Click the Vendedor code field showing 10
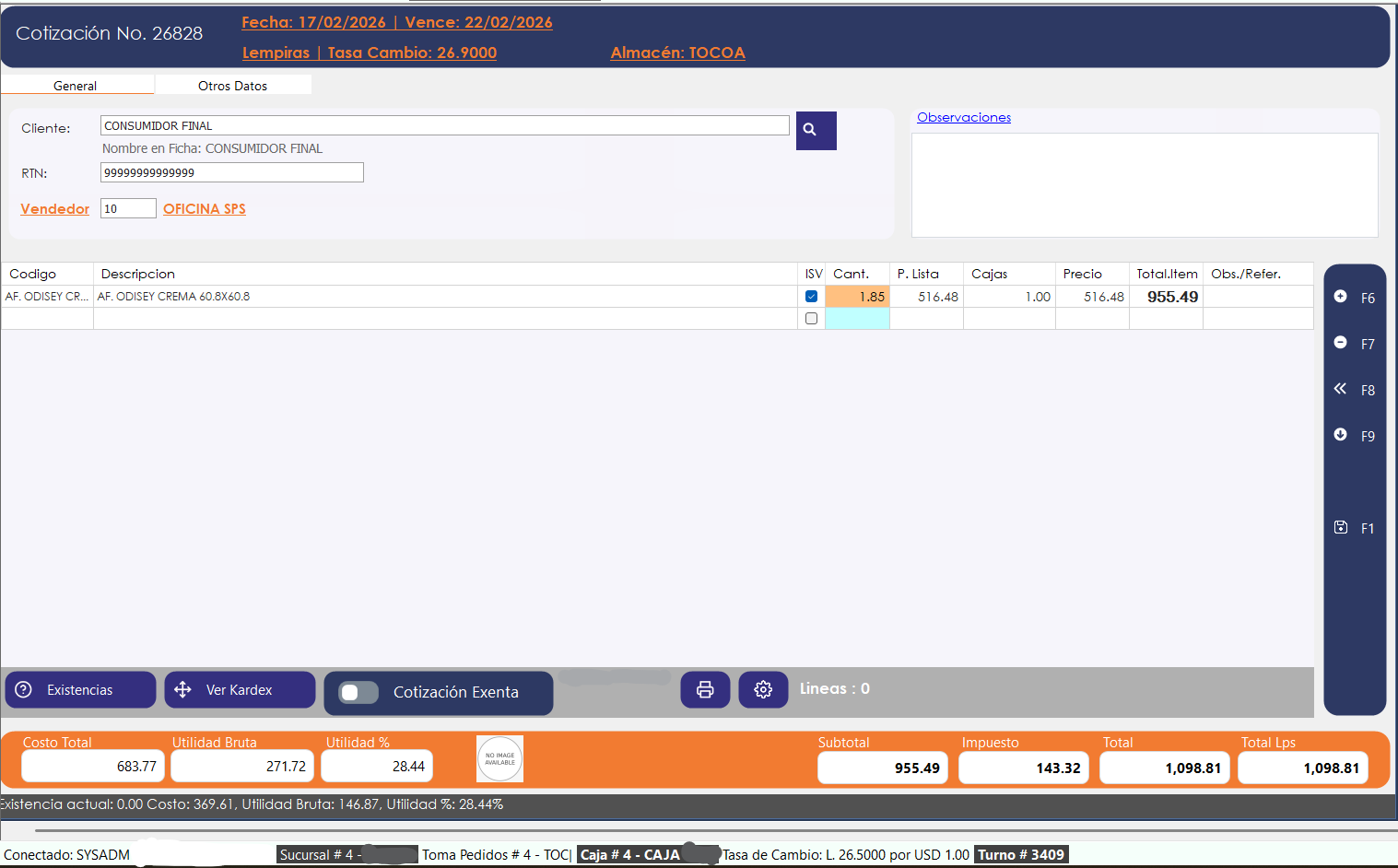The image size is (1398, 868). click(128, 208)
